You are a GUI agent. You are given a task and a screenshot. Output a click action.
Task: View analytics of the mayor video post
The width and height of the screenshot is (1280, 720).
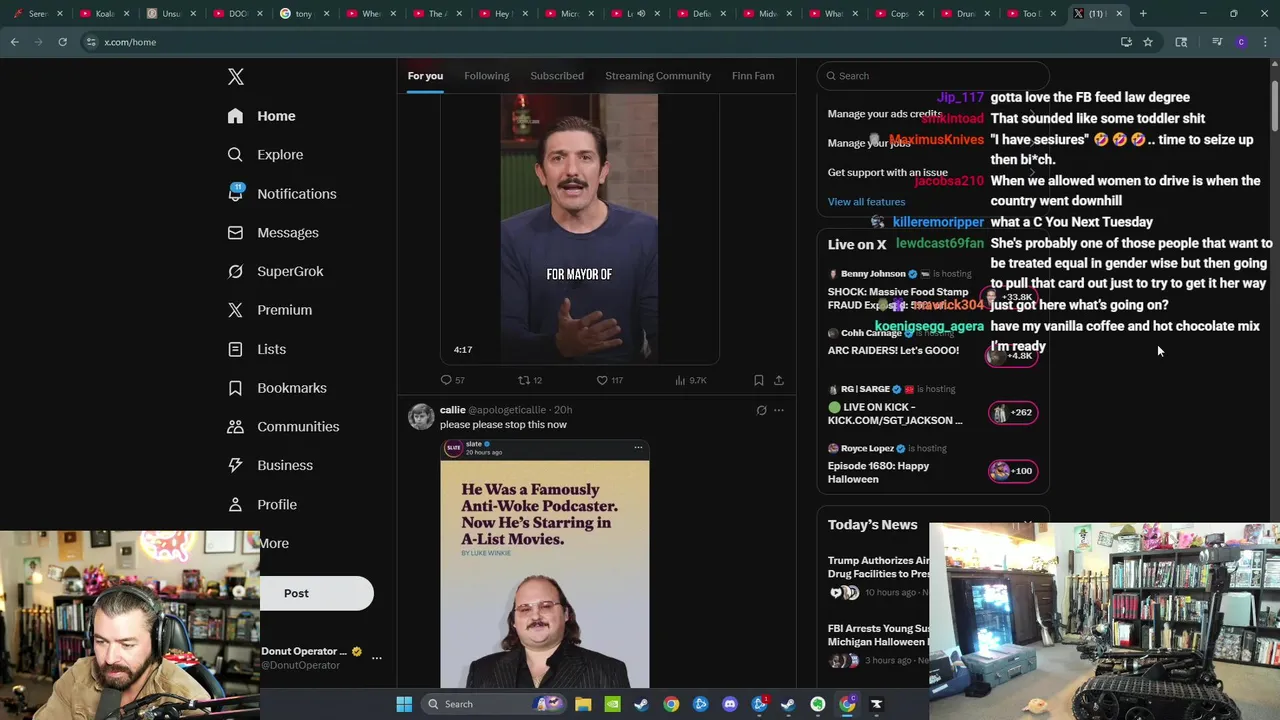coord(691,380)
